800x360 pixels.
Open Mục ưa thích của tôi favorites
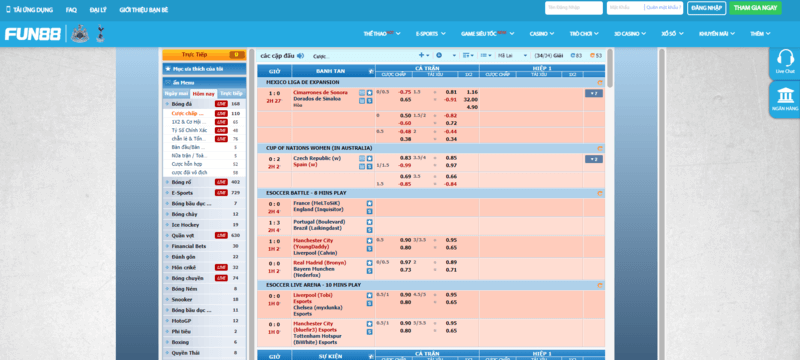click(x=204, y=69)
